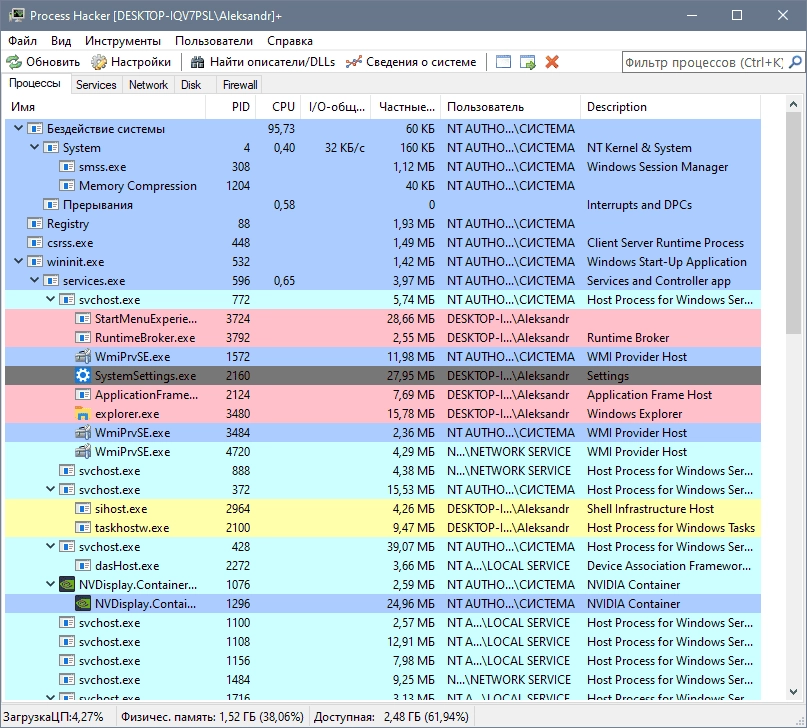The width and height of the screenshot is (807, 728).
Task: Click the Настройки gear icon
Action: 99,62
